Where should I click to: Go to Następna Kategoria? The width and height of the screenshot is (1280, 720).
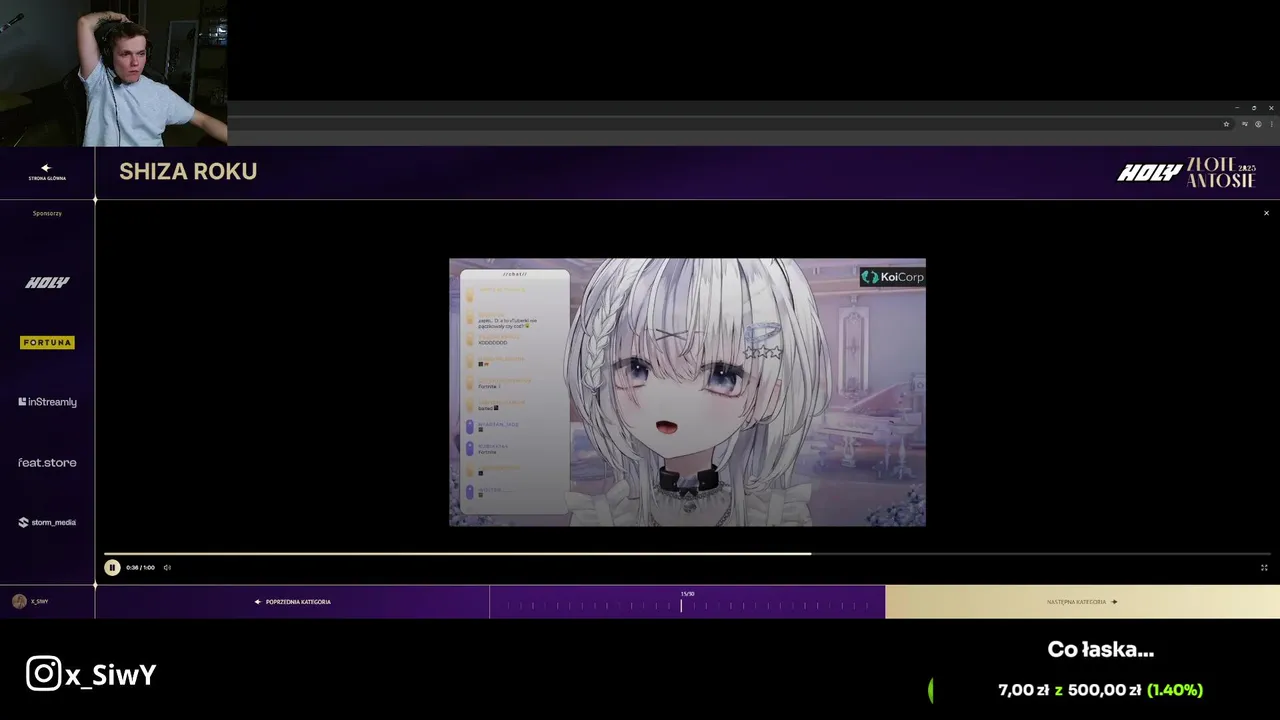pyautogui.click(x=1082, y=602)
